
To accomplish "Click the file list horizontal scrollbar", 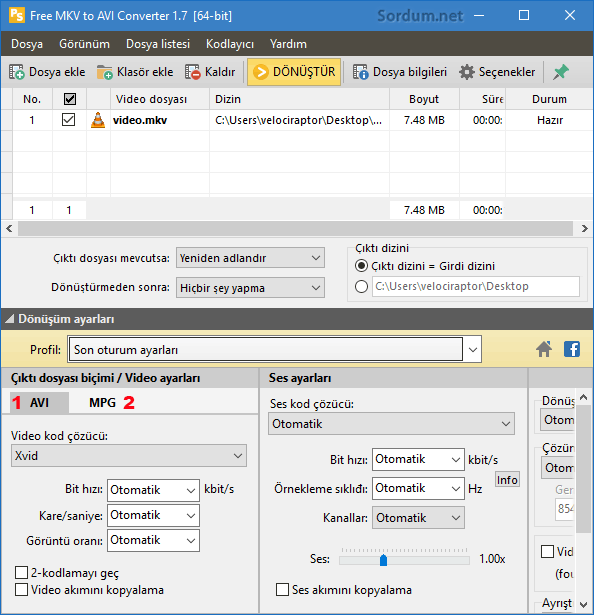I will (x=295, y=229).
